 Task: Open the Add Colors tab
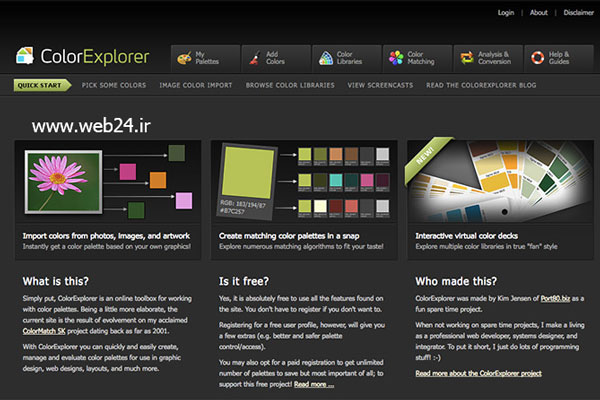(x=276, y=58)
